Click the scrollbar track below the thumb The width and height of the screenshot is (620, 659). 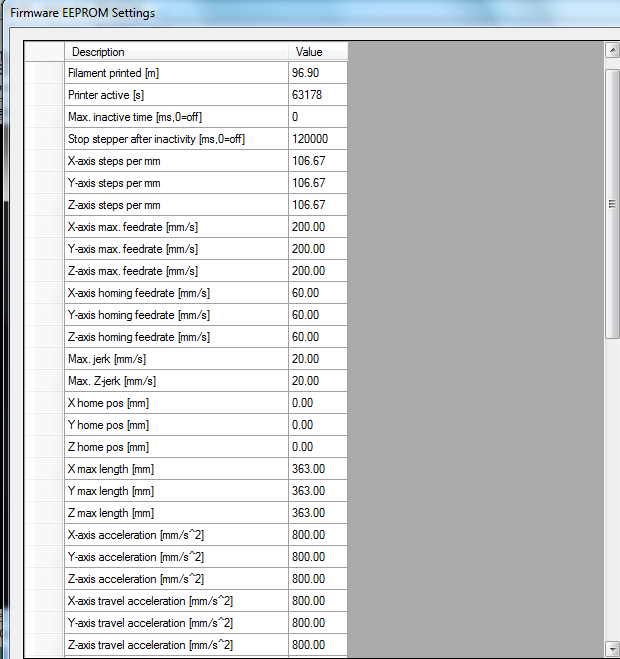[x=612, y=500]
